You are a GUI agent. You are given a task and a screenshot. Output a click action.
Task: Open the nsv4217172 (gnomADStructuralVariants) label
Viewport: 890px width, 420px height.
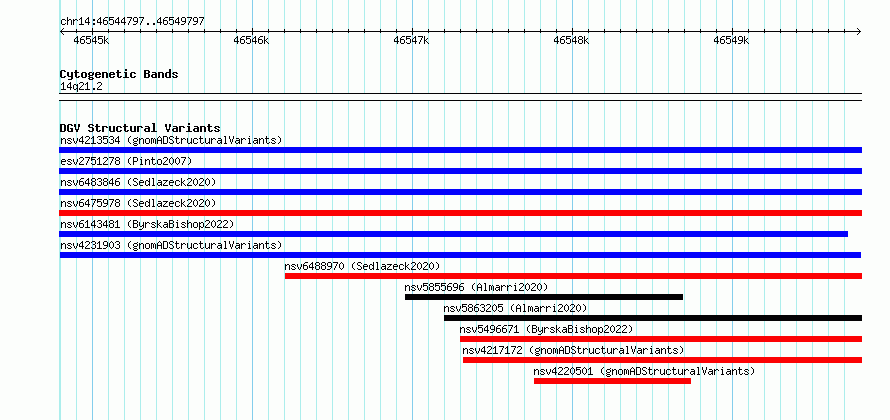tap(573, 350)
